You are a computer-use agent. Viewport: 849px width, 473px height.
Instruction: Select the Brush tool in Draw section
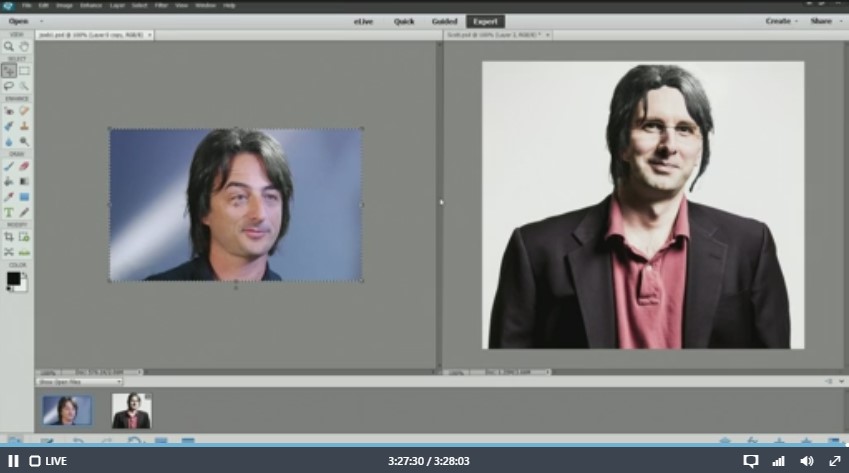point(9,166)
